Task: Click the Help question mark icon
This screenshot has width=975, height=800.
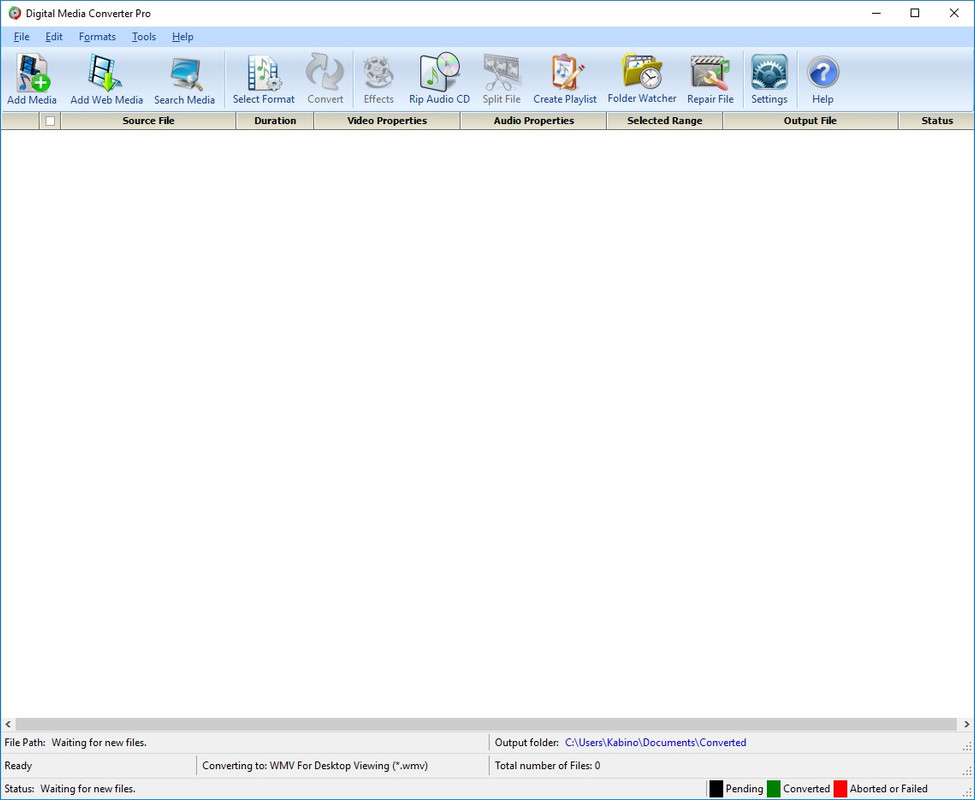Action: point(823,73)
